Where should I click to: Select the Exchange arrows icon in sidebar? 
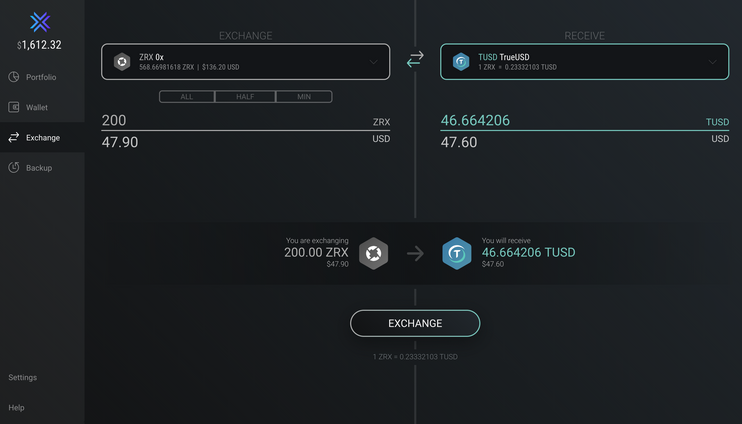(14, 137)
